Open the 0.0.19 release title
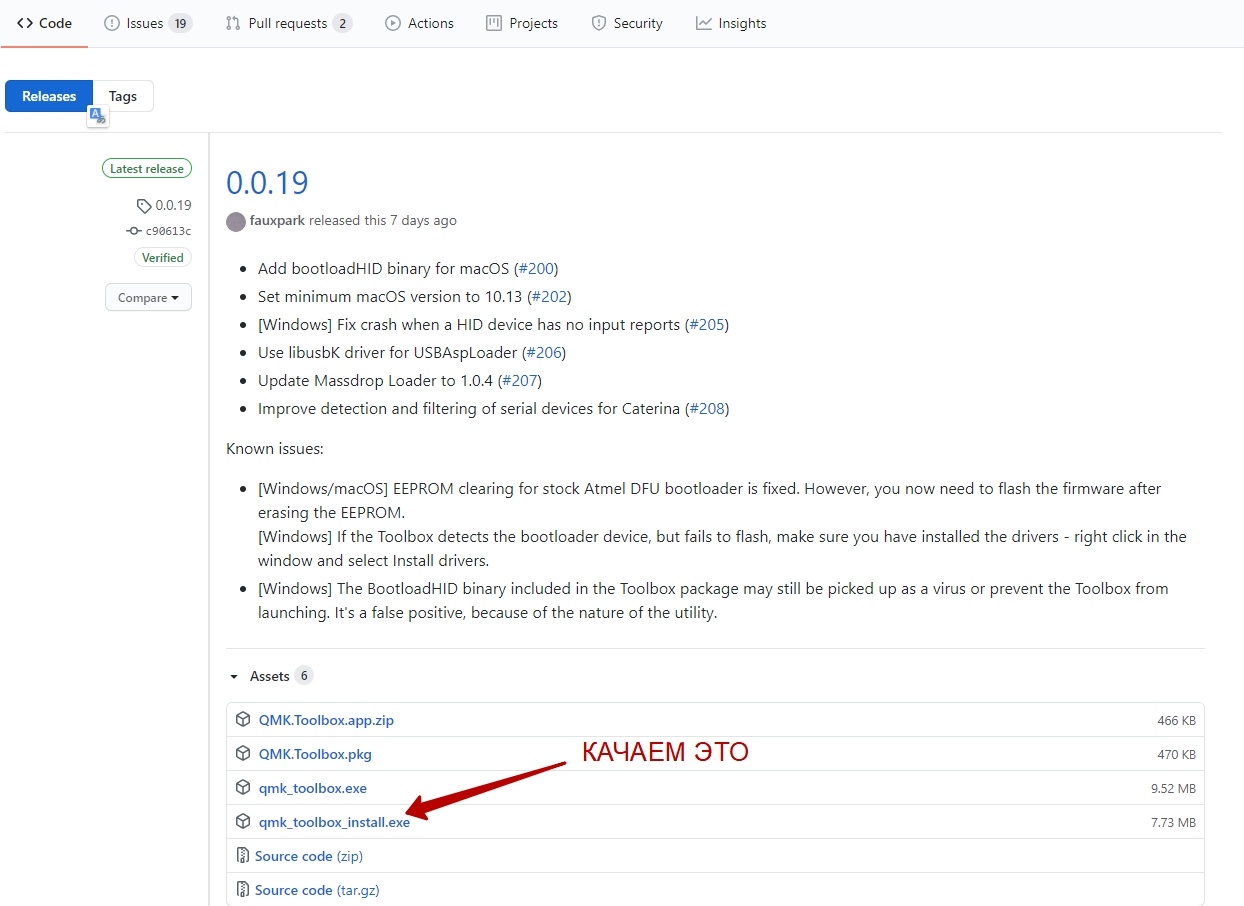This screenshot has height=906, width=1244. 267,183
